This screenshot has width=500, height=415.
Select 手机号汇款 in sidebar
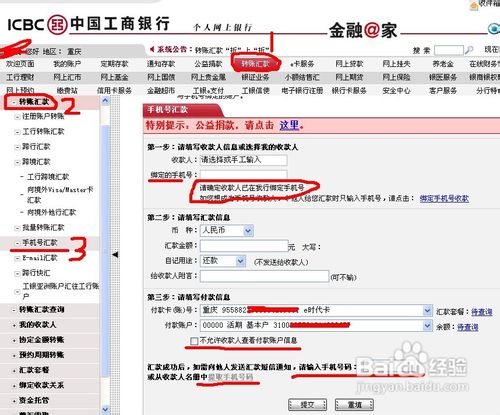(x=40, y=243)
